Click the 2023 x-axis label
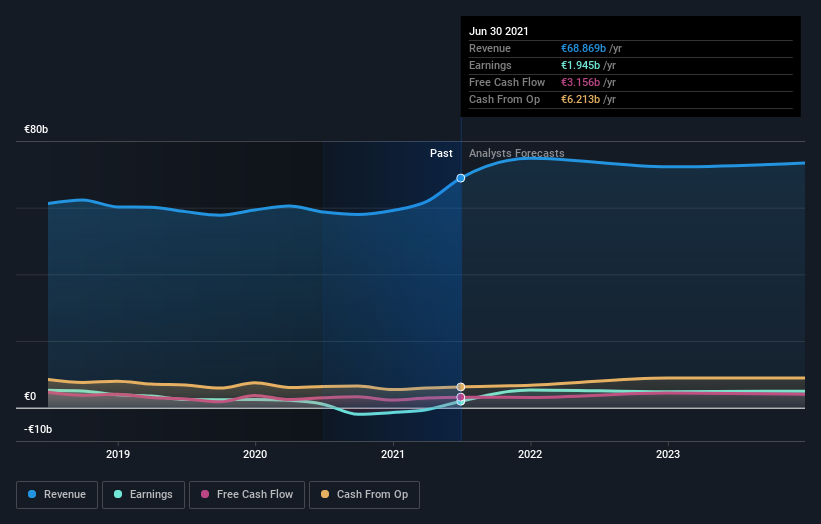 click(x=668, y=454)
